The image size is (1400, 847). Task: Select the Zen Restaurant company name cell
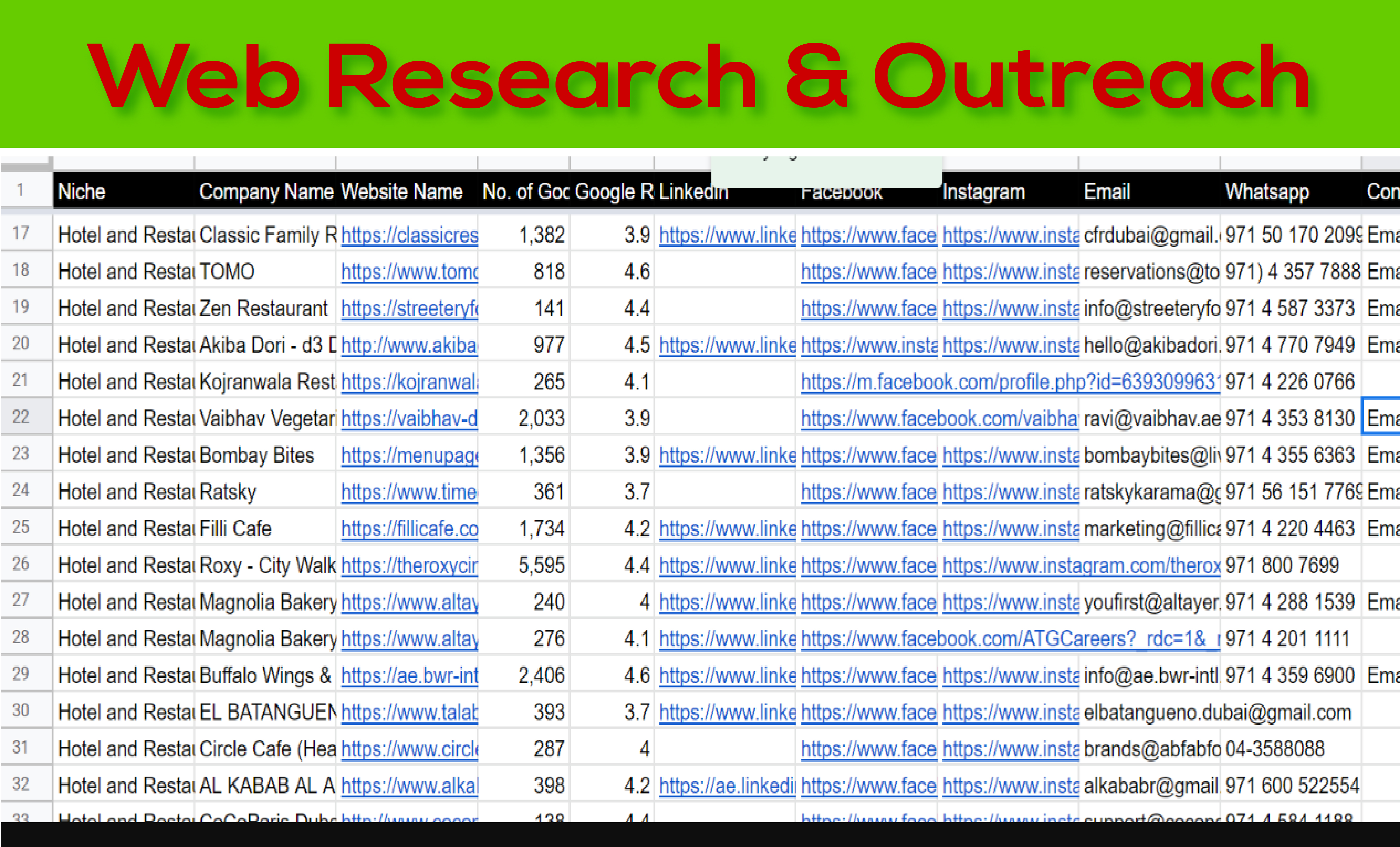click(x=264, y=308)
